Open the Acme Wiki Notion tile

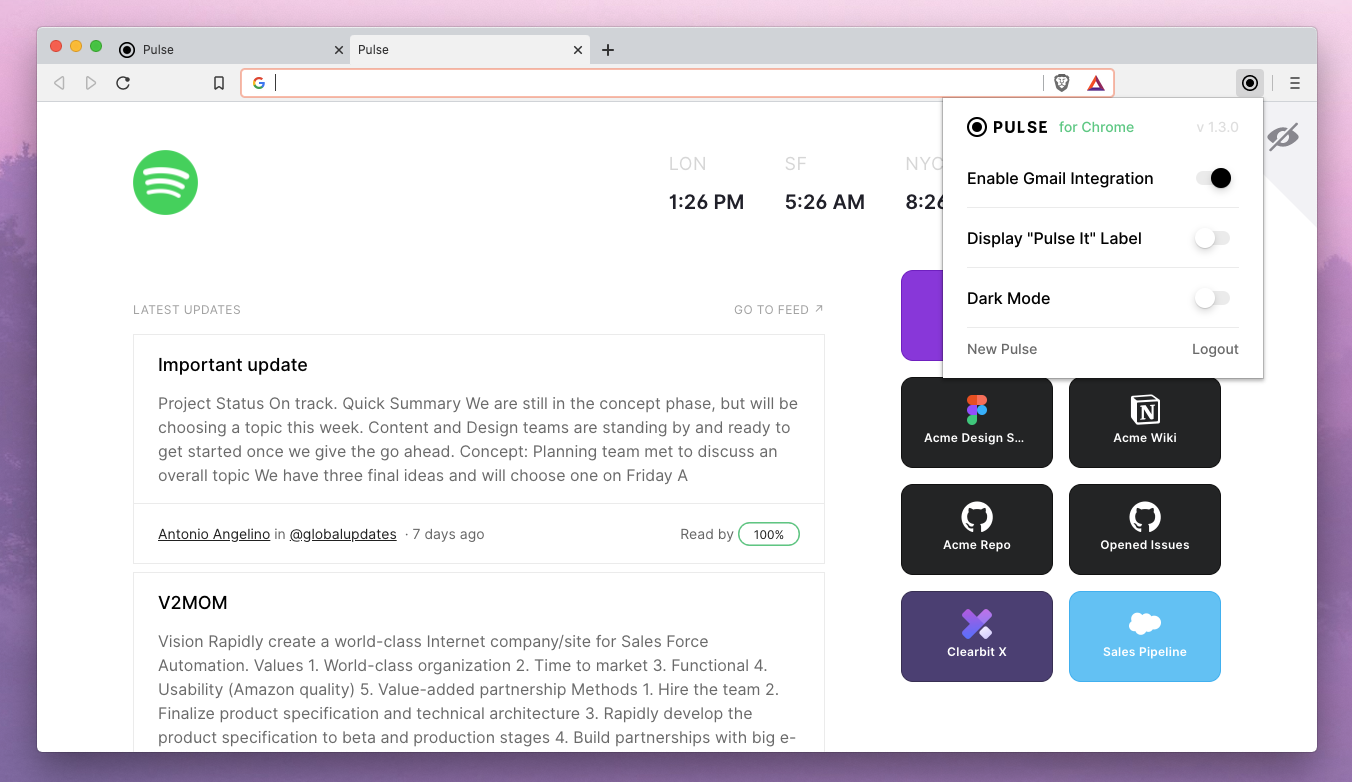click(x=1144, y=422)
